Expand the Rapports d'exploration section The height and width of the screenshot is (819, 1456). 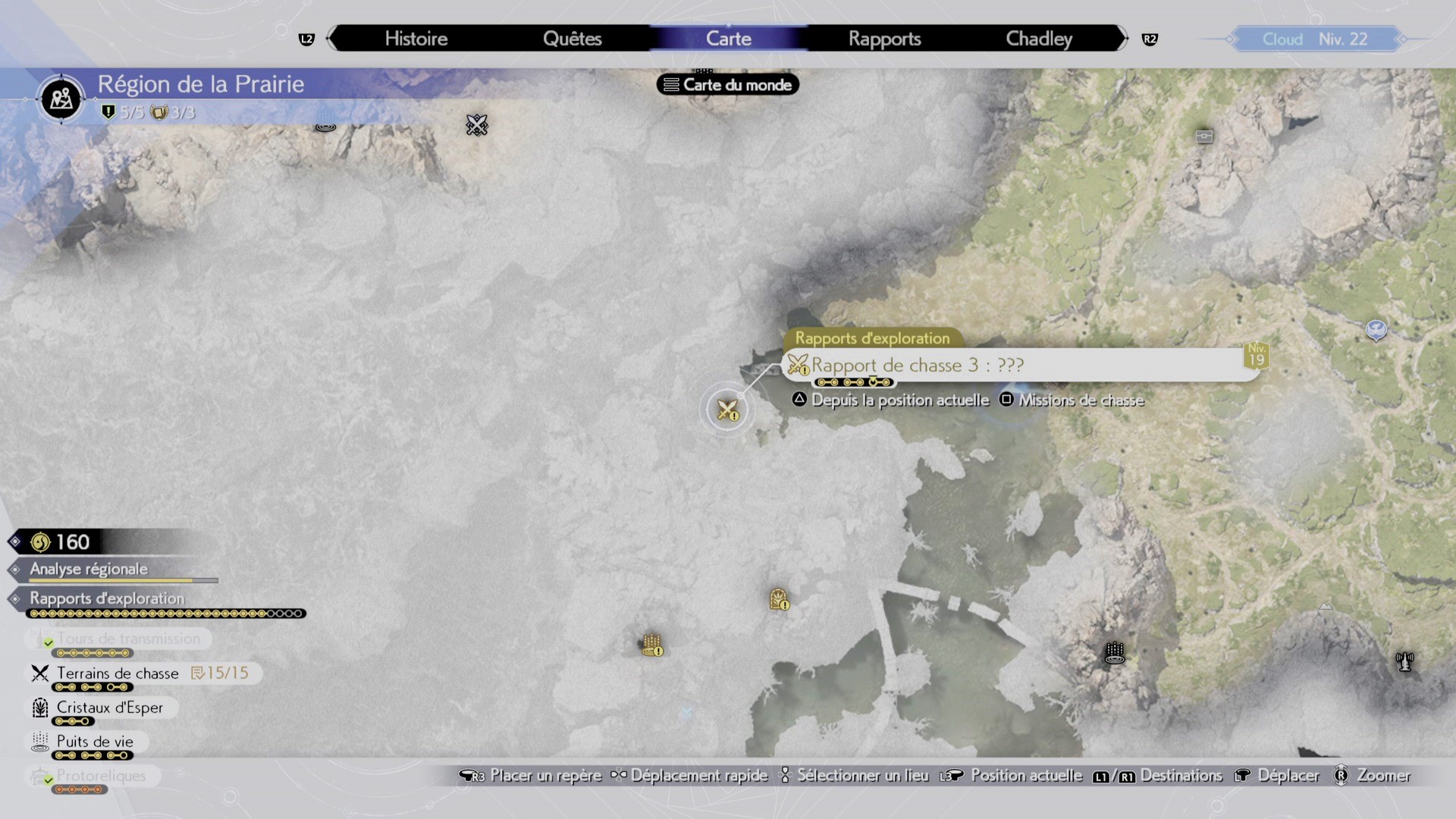(x=106, y=598)
